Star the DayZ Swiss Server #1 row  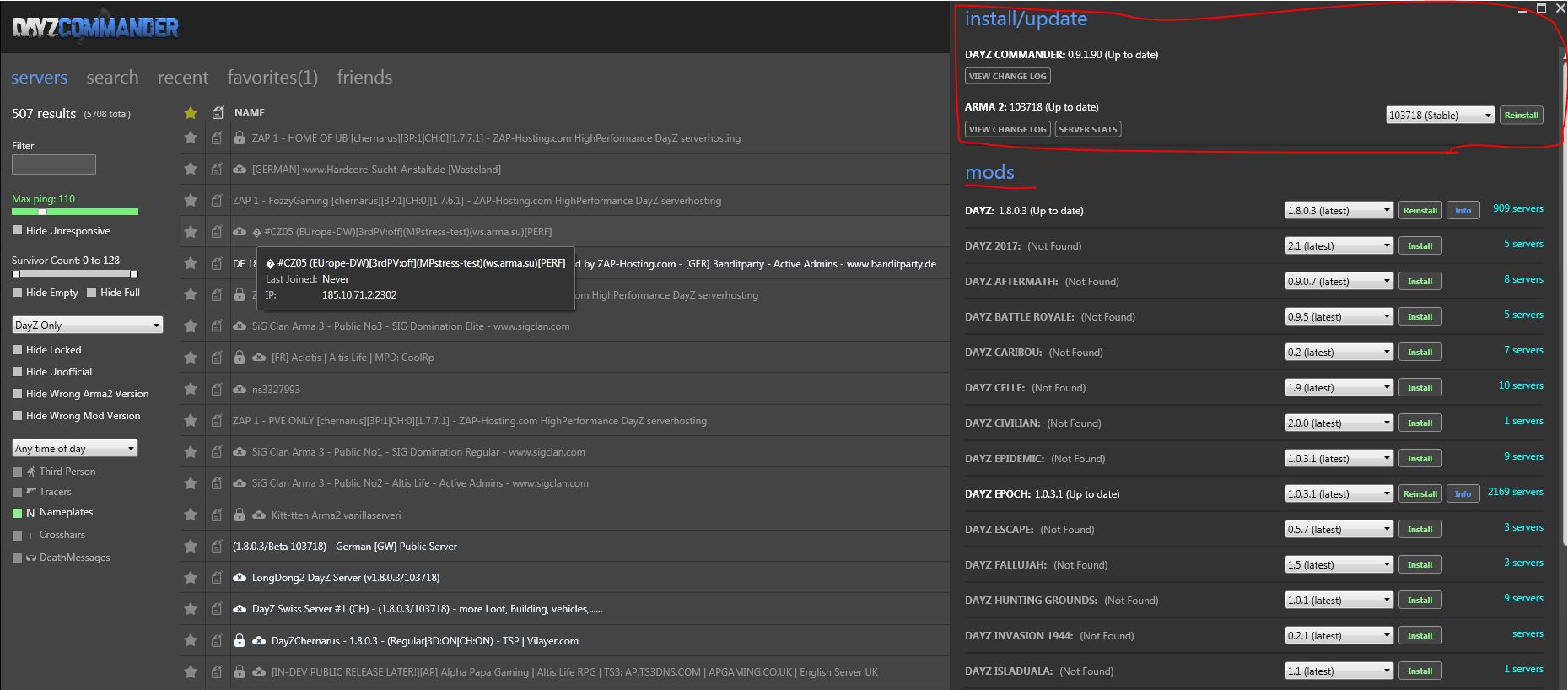pyautogui.click(x=191, y=609)
